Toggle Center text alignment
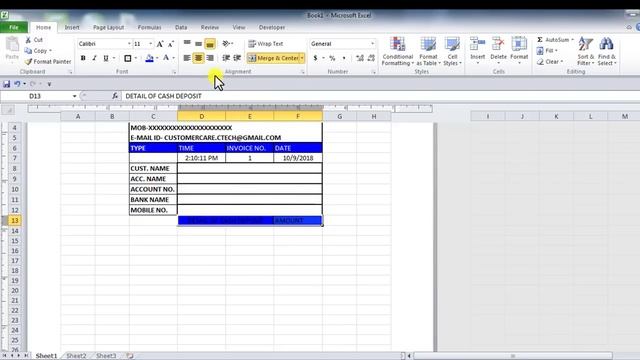This screenshot has width=640, height=360. [198, 58]
